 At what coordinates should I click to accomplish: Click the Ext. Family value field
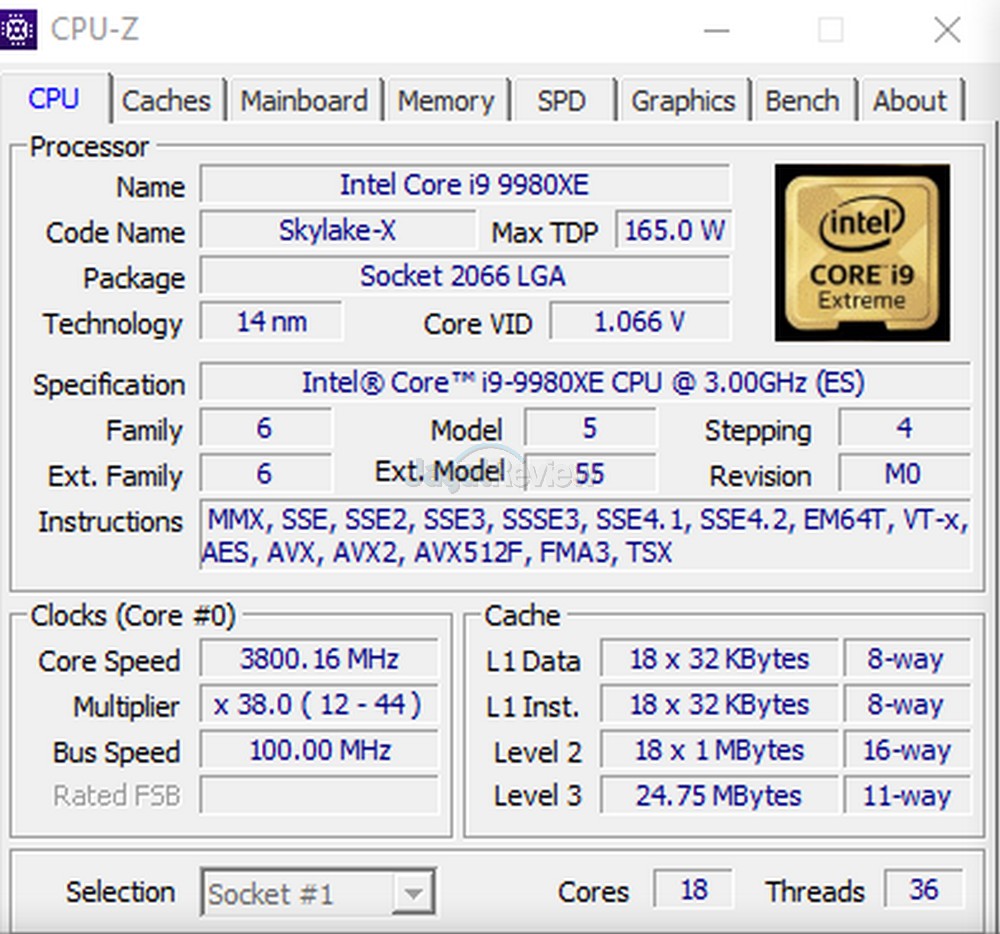pos(265,474)
